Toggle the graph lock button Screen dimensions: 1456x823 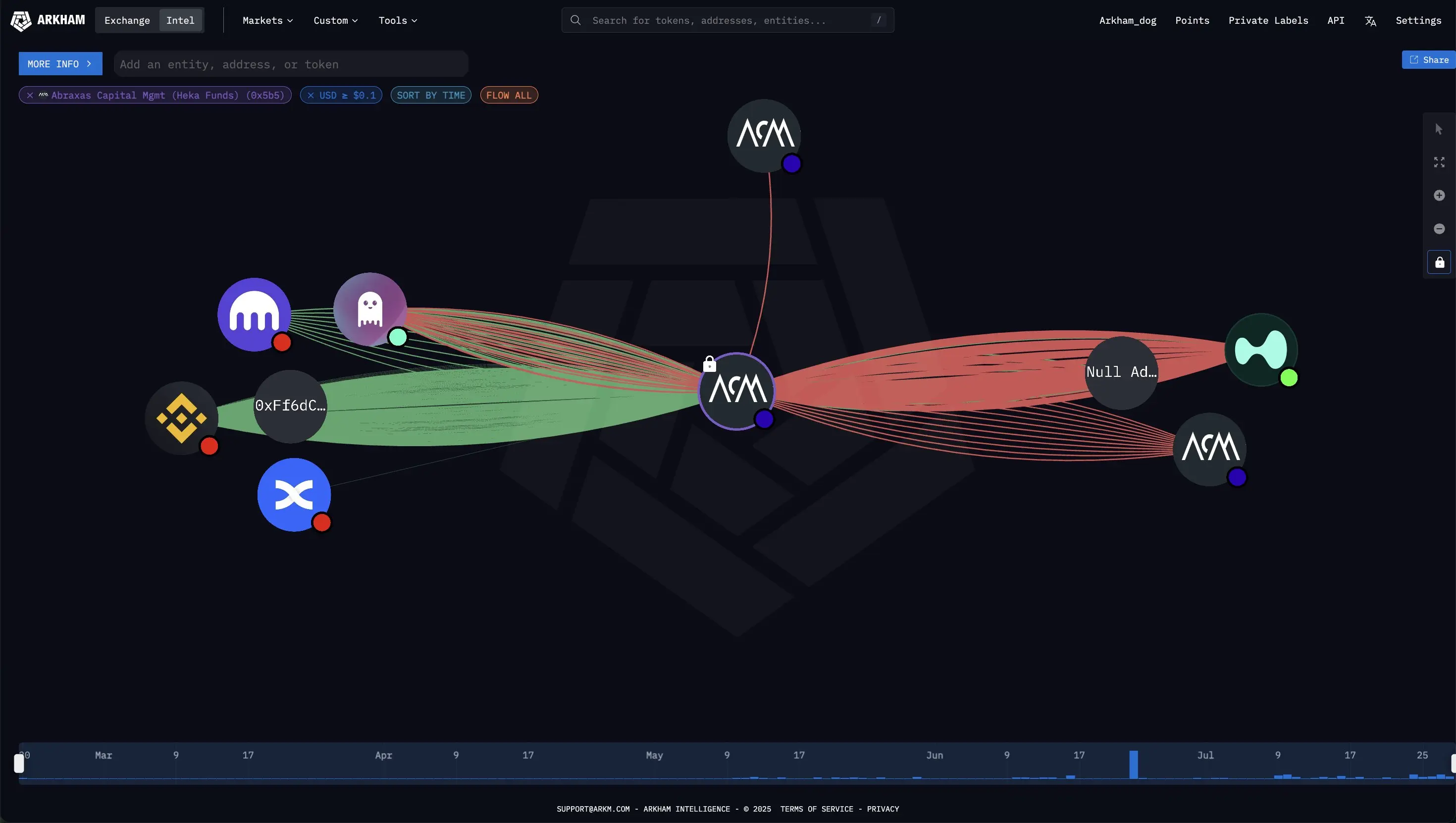point(1439,262)
